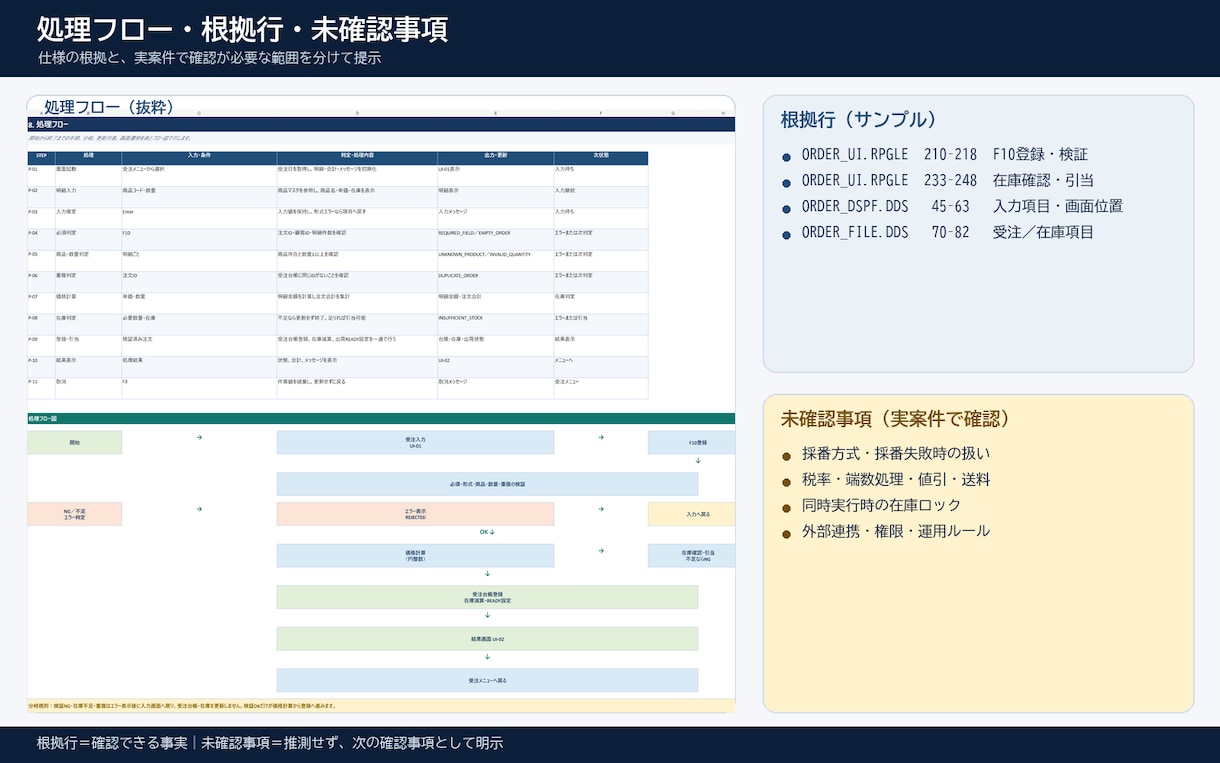The image size is (1220, 763).
Task: Click the 入力・条件 column header
Action: point(199,157)
